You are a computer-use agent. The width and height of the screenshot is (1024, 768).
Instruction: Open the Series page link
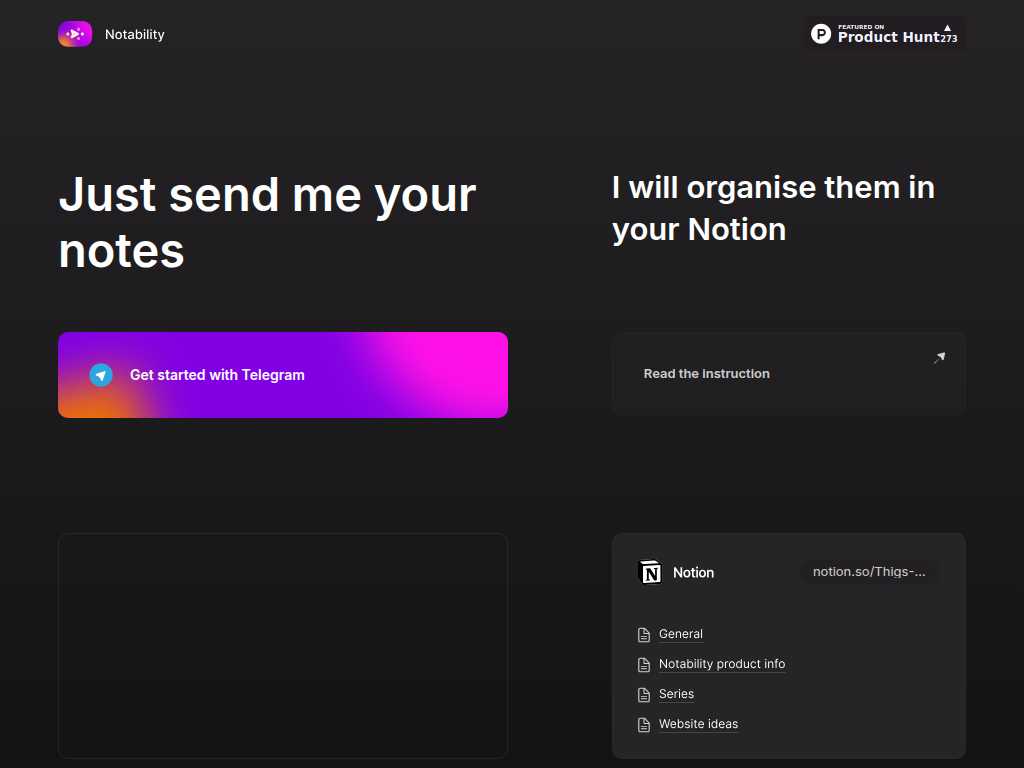tap(676, 694)
